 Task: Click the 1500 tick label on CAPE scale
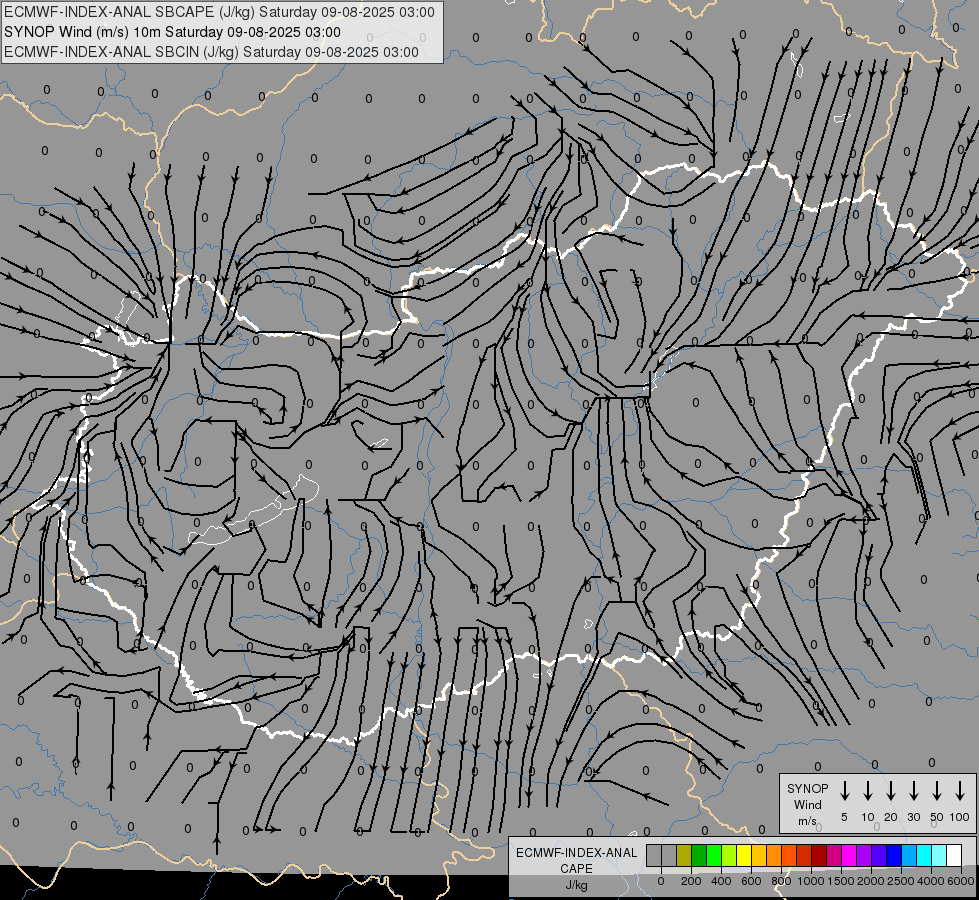point(841,881)
